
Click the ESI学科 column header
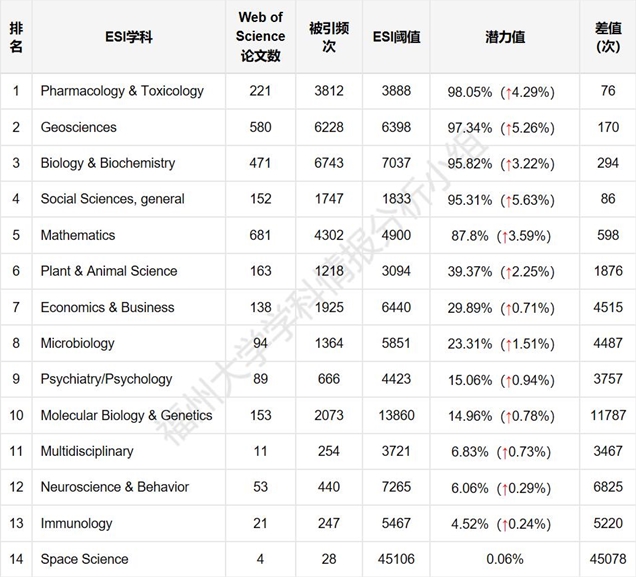coord(129,37)
